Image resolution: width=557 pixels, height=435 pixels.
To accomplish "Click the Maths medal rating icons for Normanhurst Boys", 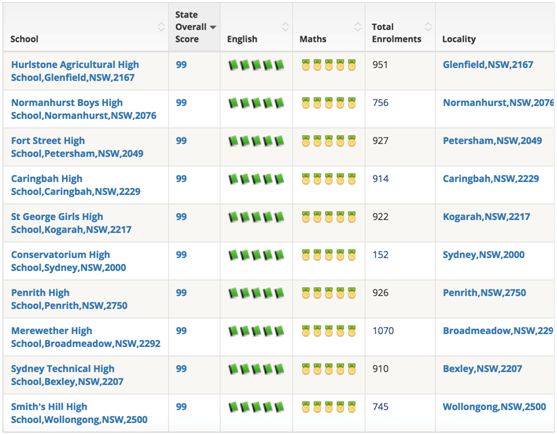I will coord(329,103).
